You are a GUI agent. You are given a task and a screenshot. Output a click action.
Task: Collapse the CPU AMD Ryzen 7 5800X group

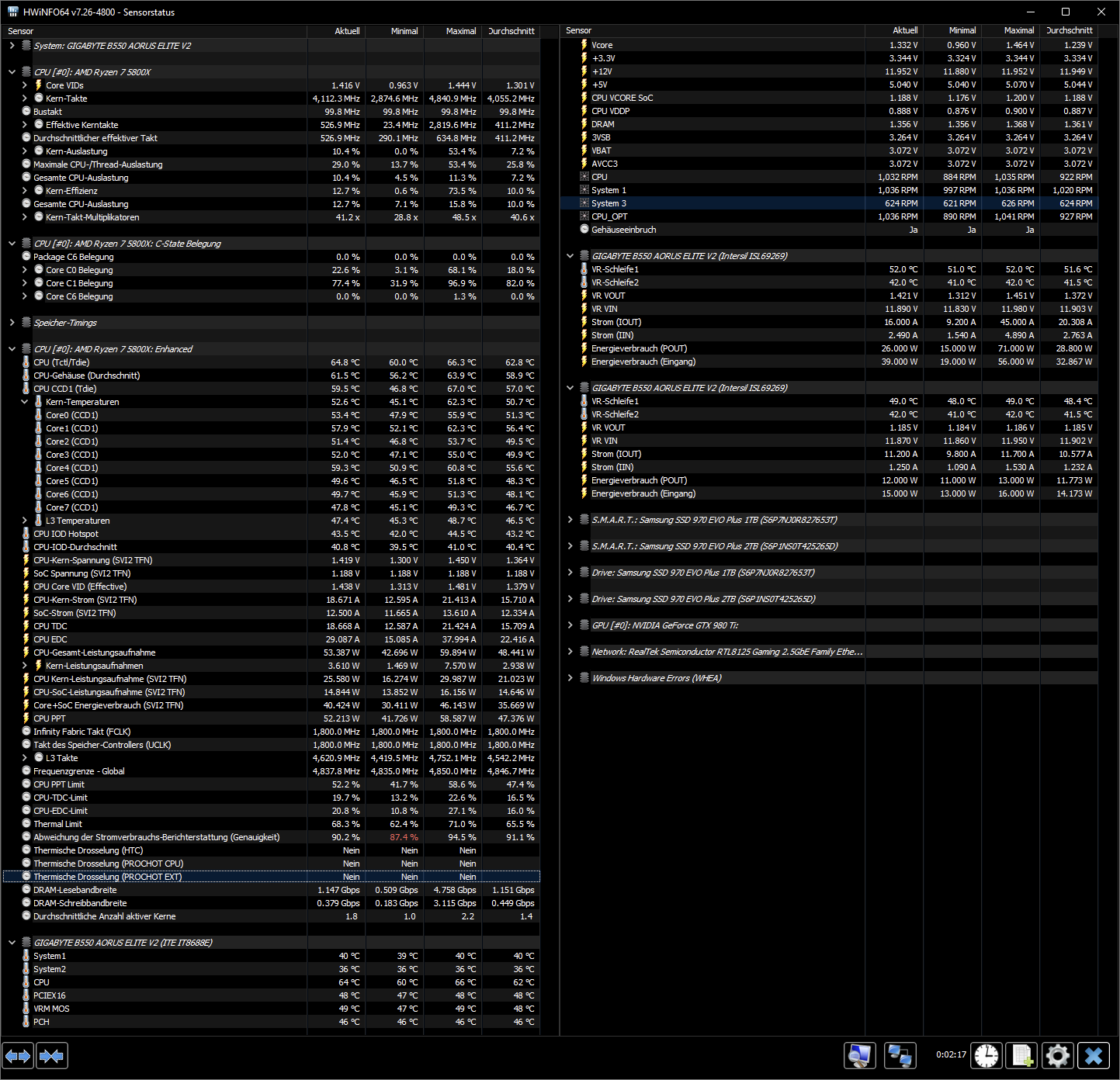[12, 72]
